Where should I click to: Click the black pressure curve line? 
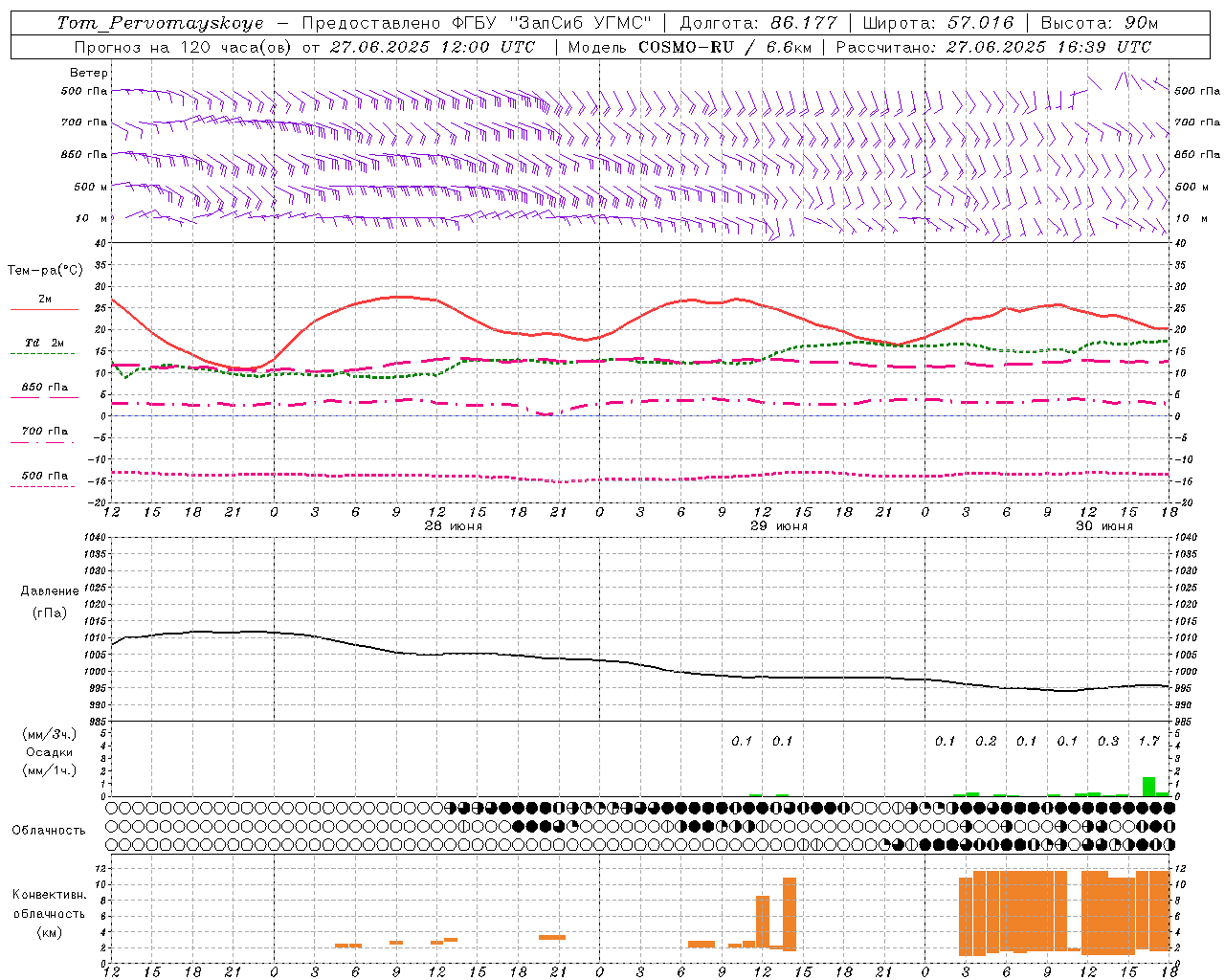pos(640,664)
